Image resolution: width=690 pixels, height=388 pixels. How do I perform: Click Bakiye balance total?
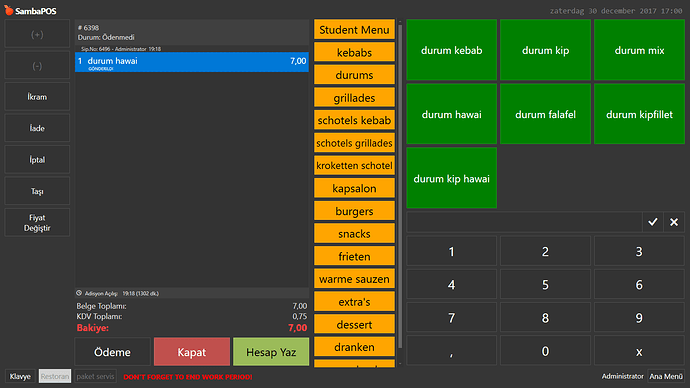(192, 328)
